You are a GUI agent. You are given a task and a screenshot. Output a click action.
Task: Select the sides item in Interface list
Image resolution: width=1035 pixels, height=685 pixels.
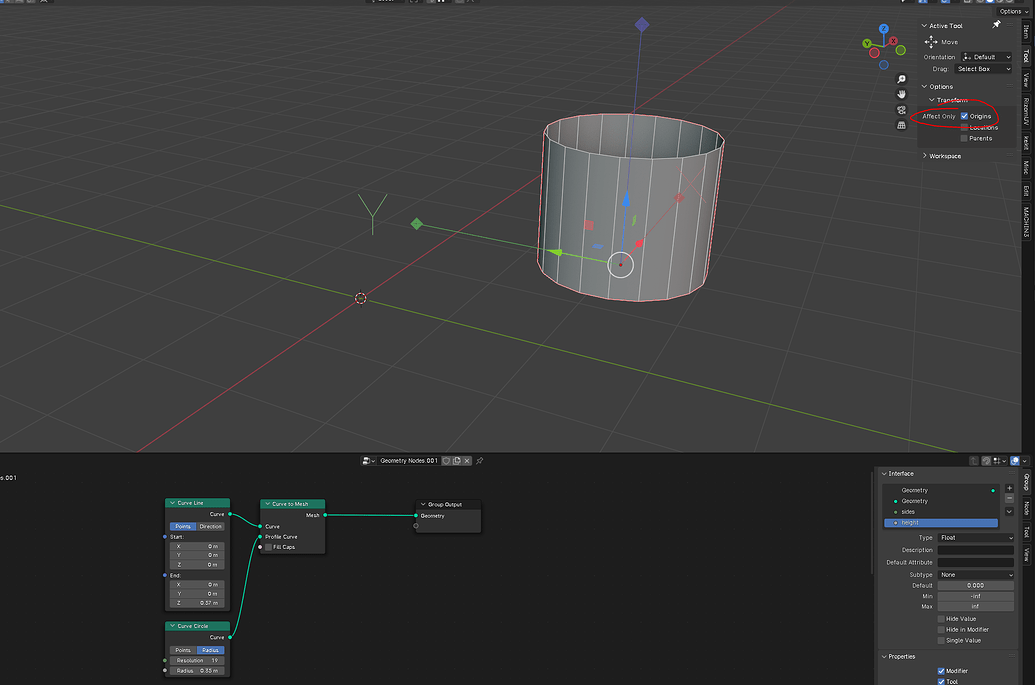(941, 512)
